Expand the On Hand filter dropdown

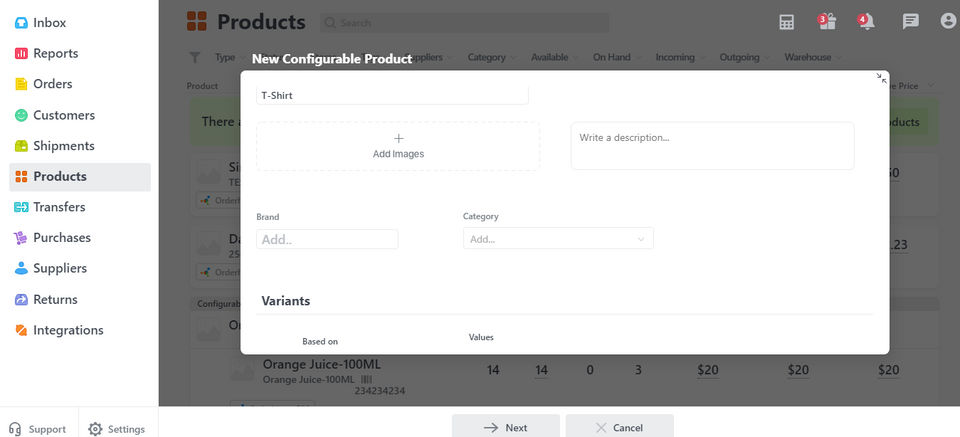tap(618, 58)
